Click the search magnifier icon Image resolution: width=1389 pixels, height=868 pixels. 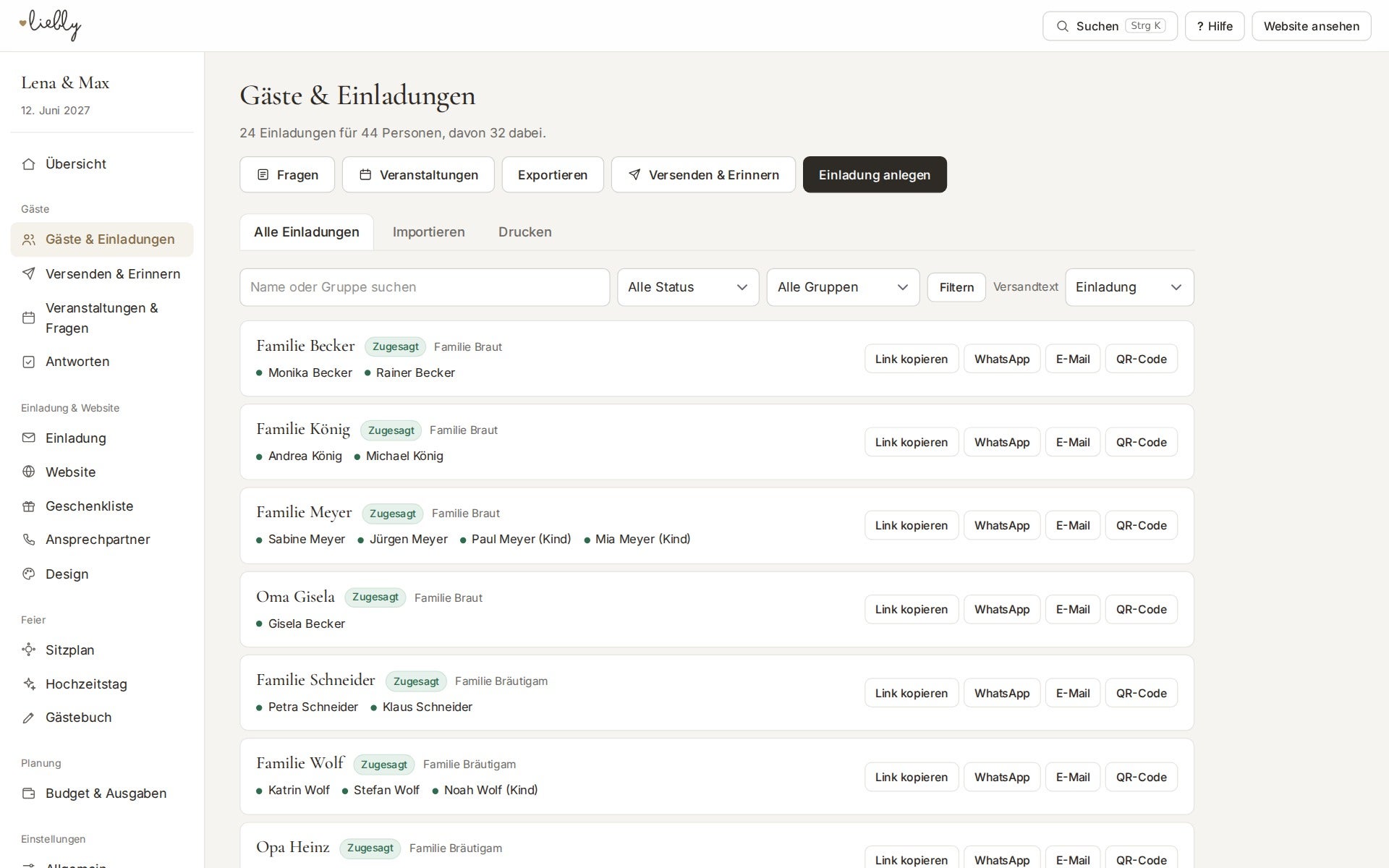tap(1062, 26)
